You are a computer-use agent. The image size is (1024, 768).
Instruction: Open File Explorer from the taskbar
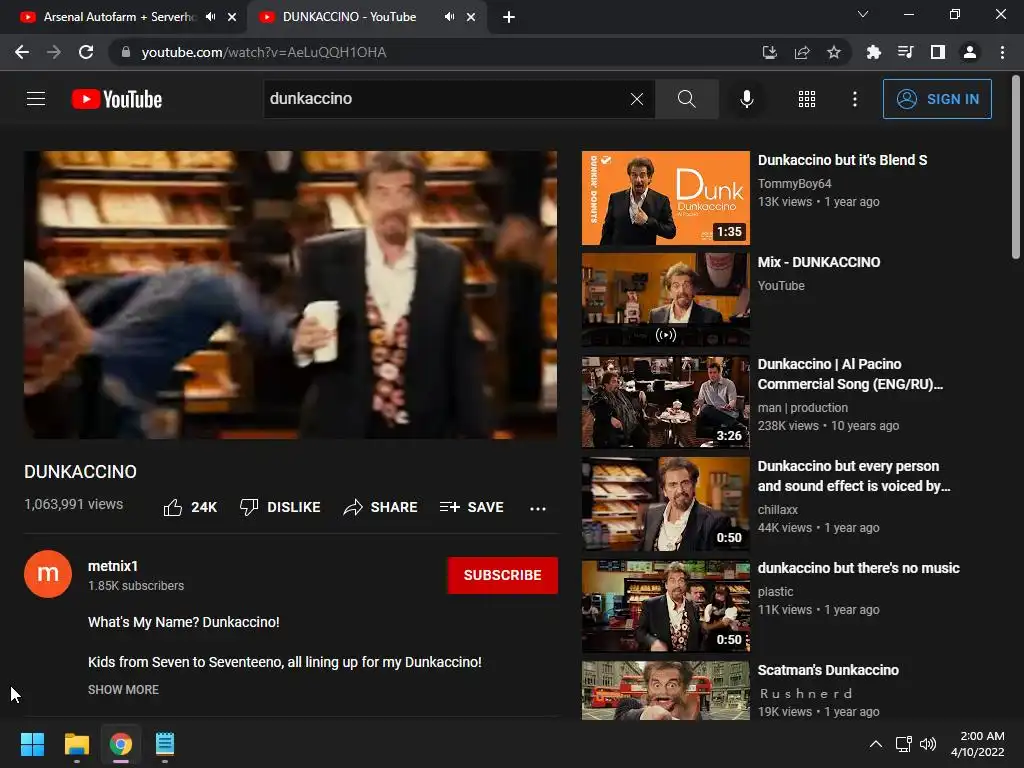click(x=76, y=744)
